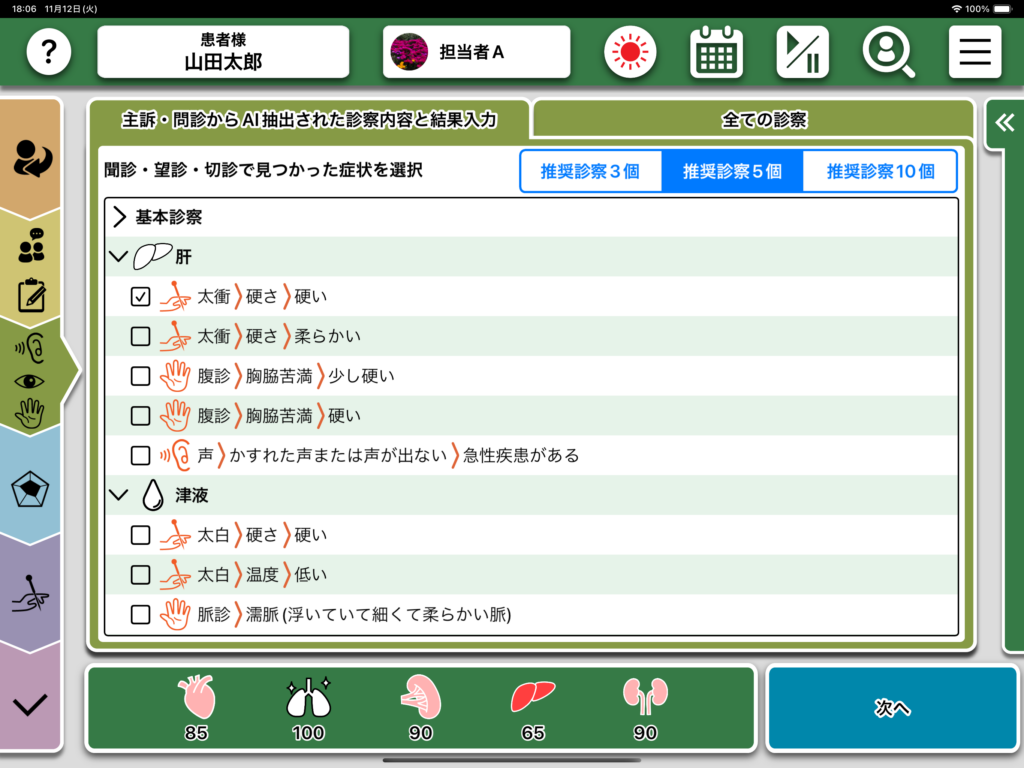Collapse the 肝 section
1024x768 pixels.
(x=119, y=257)
